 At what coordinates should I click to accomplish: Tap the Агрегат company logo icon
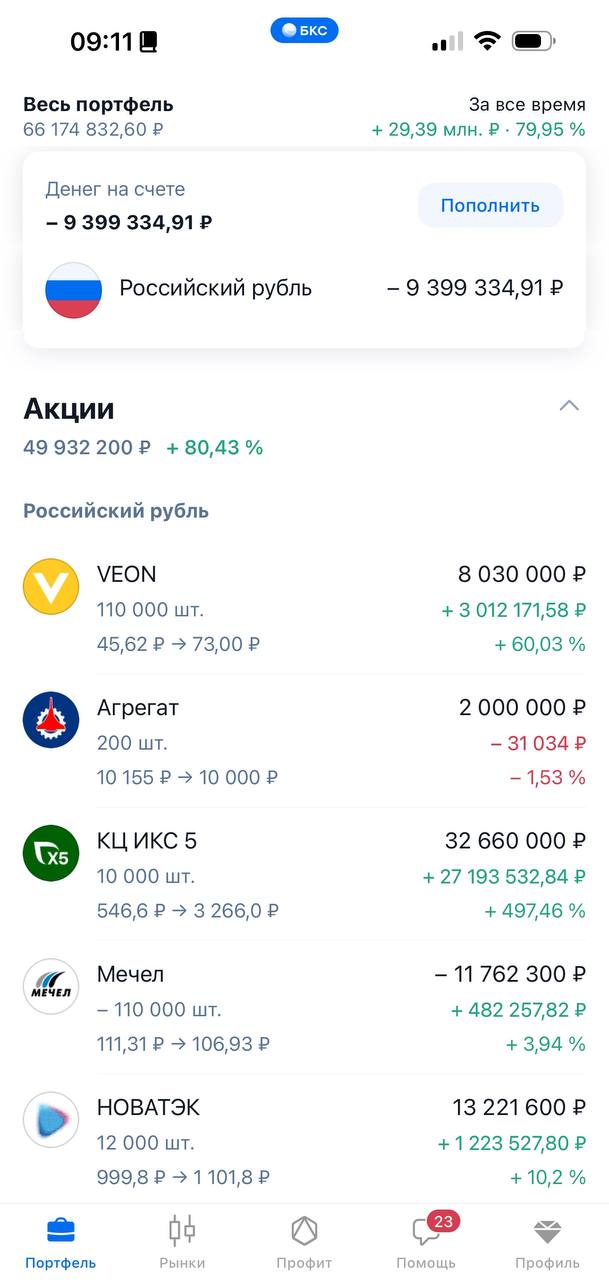click(51, 720)
